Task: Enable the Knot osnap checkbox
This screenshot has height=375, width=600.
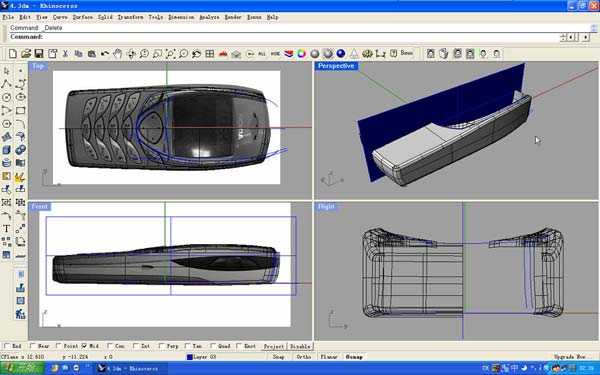Action: [239, 346]
